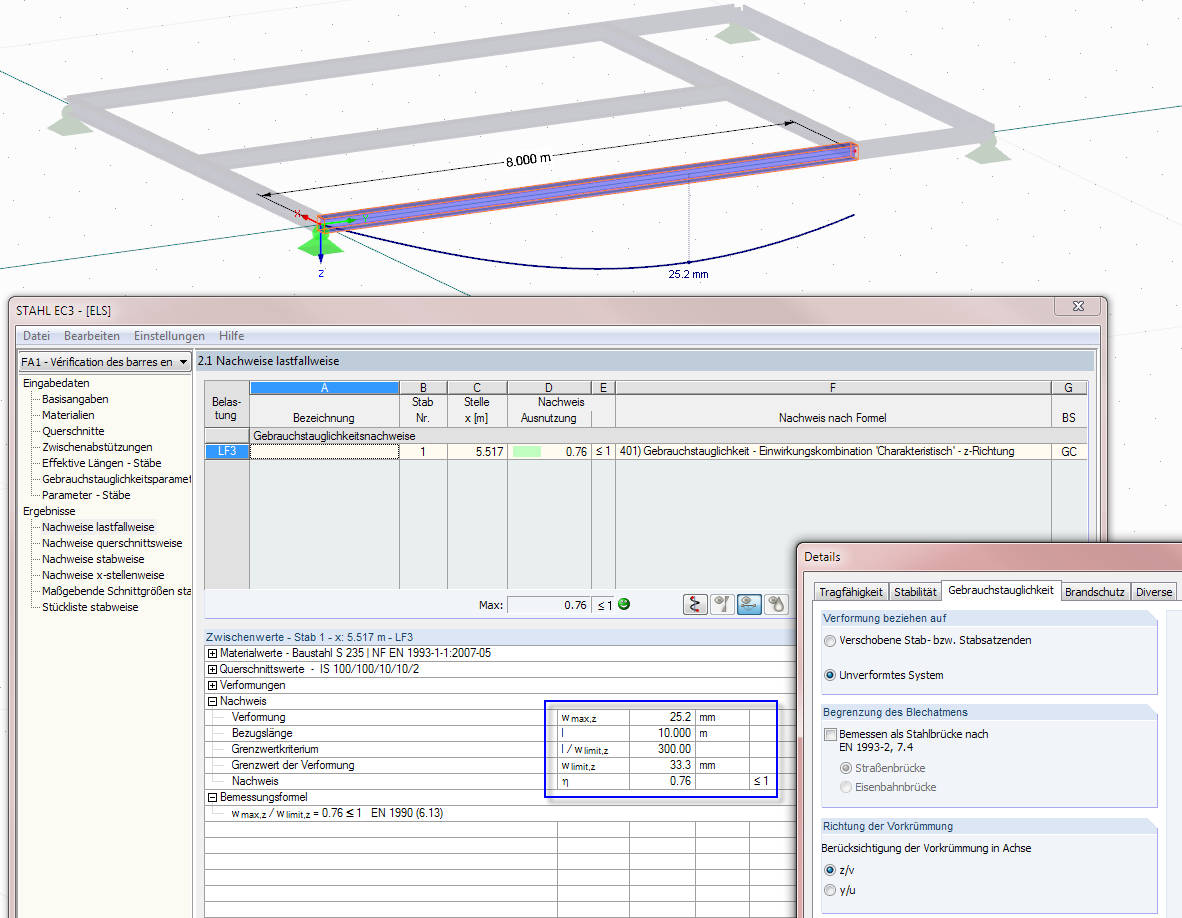Collapse the Bemessungsformel section

(x=213, y=797)
